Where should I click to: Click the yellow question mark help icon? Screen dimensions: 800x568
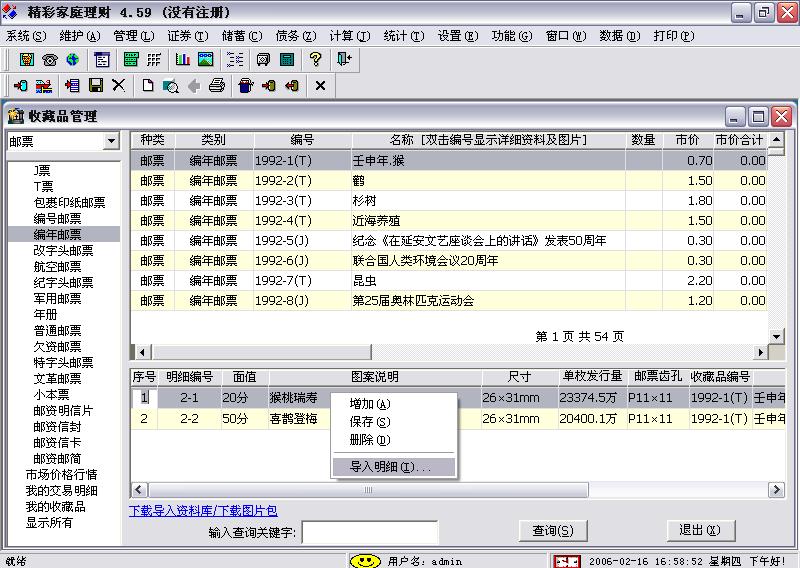tap(315, 60)
